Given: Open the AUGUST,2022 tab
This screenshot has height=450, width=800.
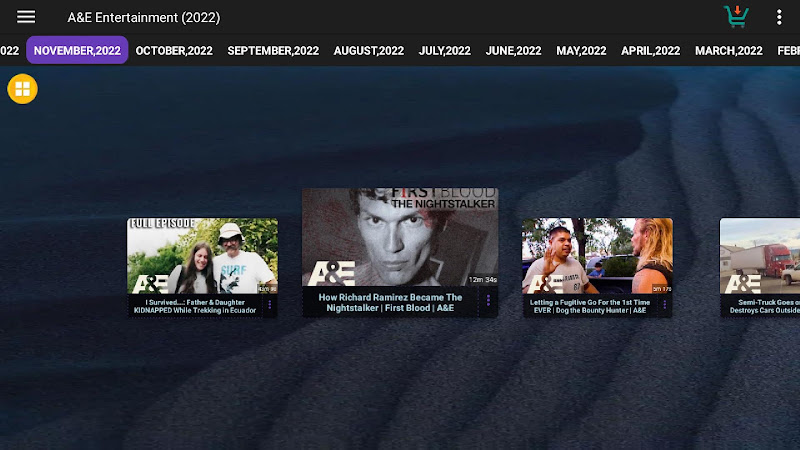Looking at the screenshot, I should (x=369, y=51).
